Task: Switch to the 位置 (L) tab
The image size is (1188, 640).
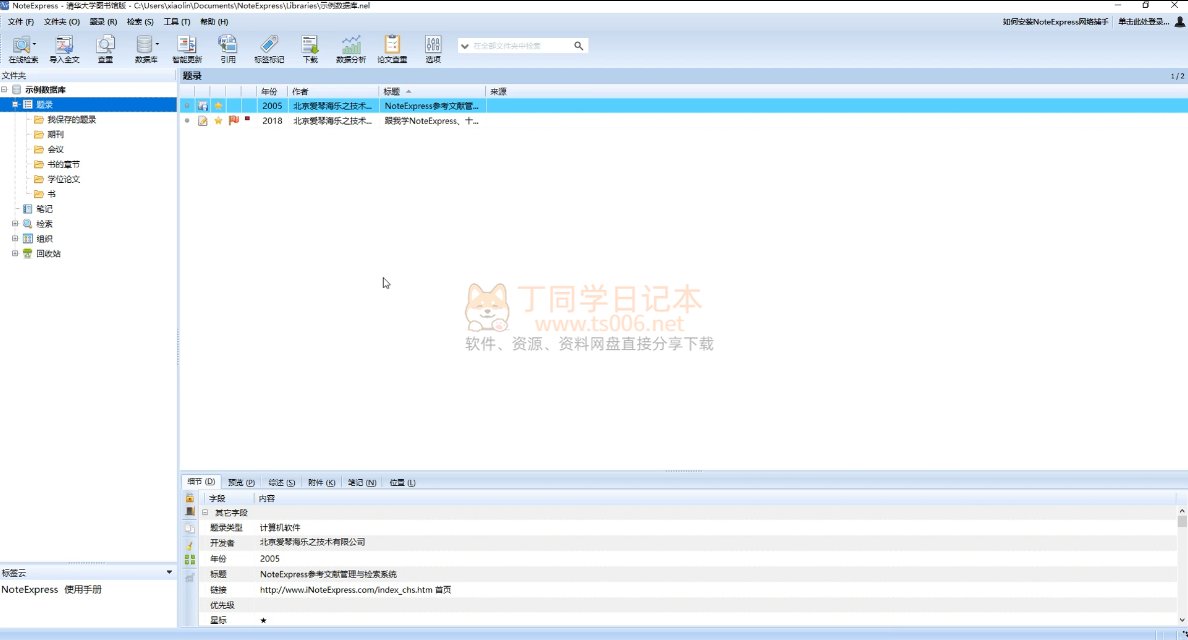Action: 402,482
